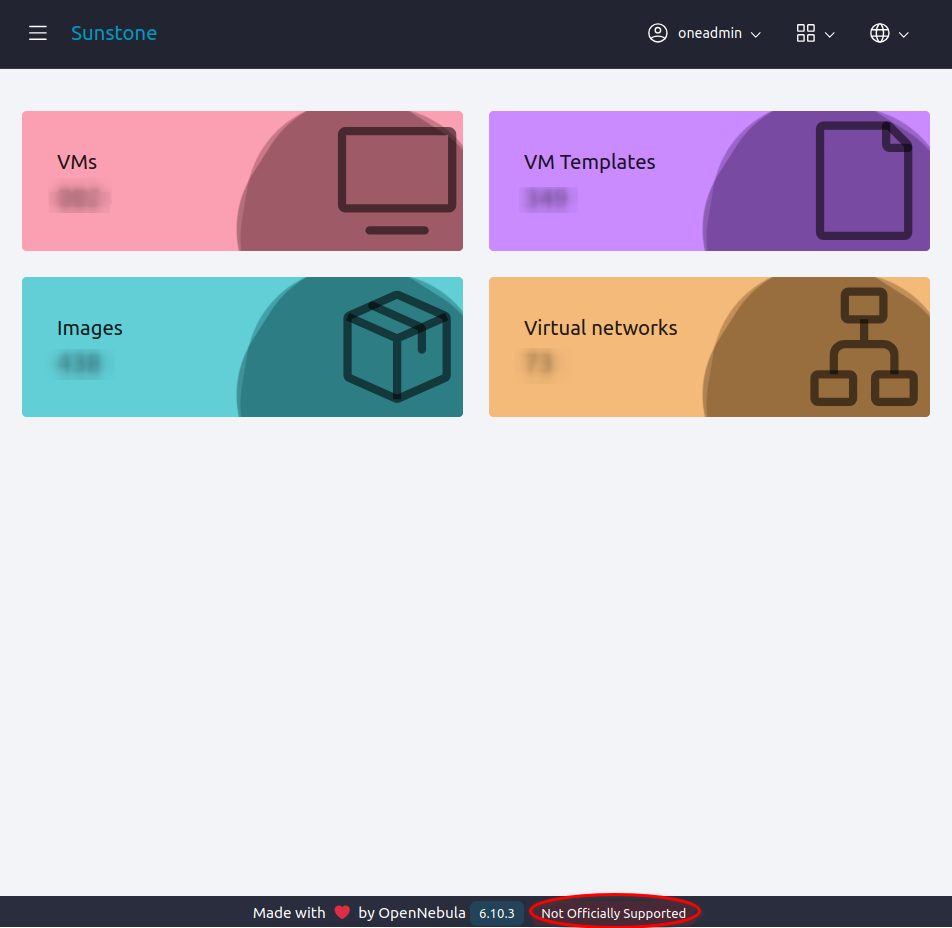Image resolution: width=952 pixels, height=928 pixels.
Task: Open the hamburger sidebar menu
Action: pos(38,33)
